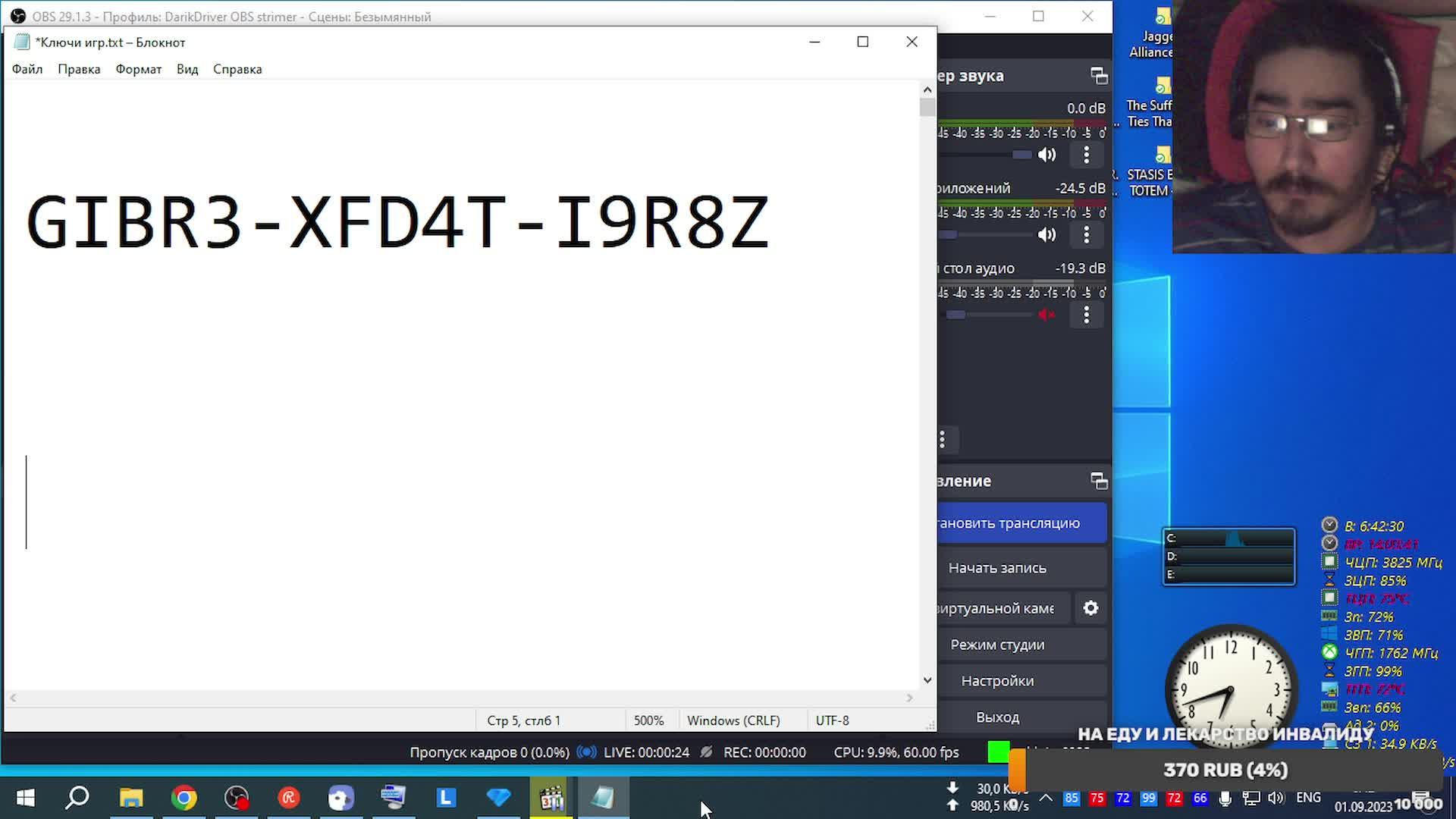Pop out the audio mixer dock
The height and width of the screenshot is (819, 1456).
point(1099,76)
